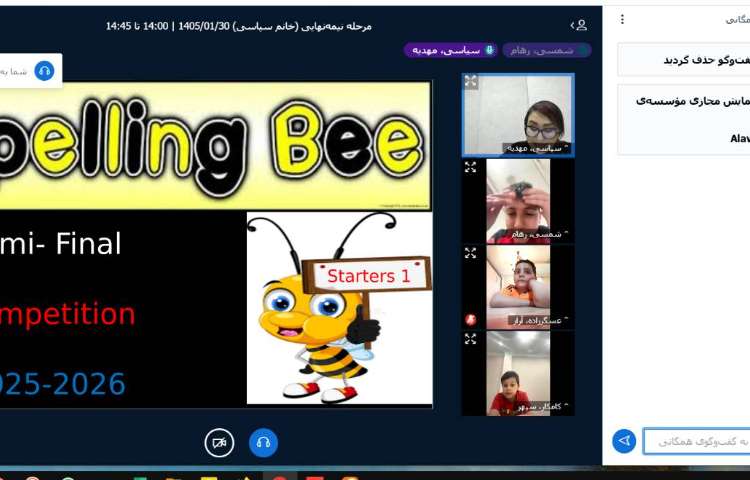Select the webcam video of عسگرزاده
Image resolution: width=750 pixels, height=480 pixels.
pyautogui.click(x=518, y=287)
